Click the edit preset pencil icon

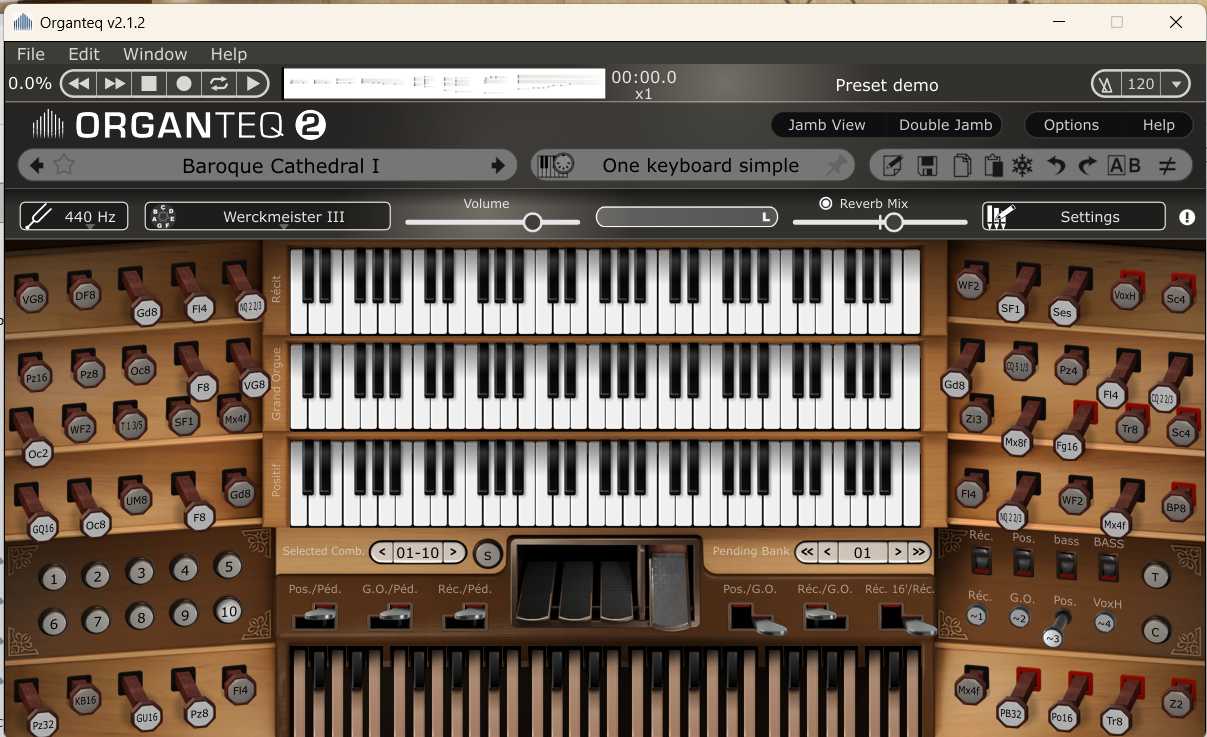tap(893, 166)
